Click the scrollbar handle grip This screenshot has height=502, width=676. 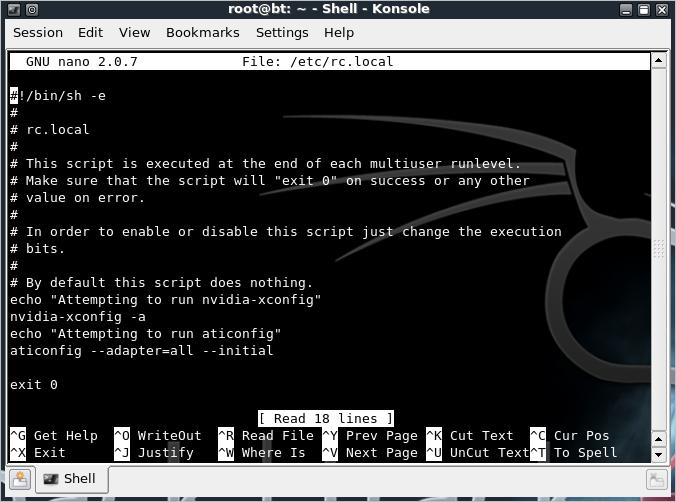click(x=658, y=249)
